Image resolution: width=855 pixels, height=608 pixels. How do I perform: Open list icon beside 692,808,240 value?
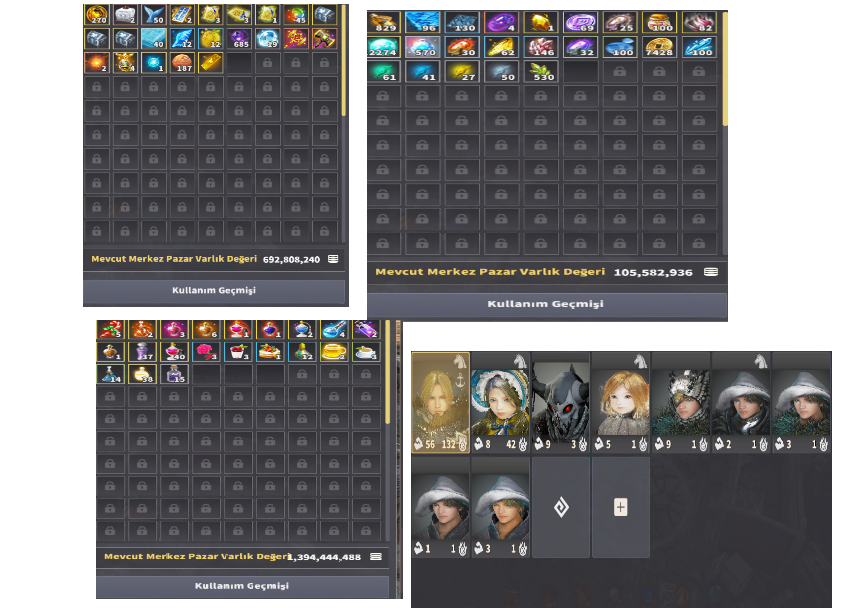333,259
